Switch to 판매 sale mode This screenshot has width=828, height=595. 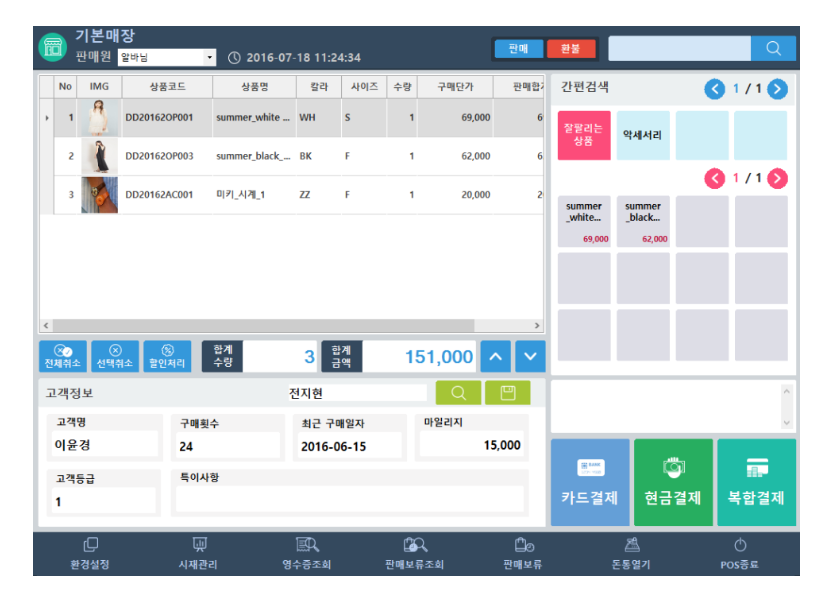click(x=518, y=48)
